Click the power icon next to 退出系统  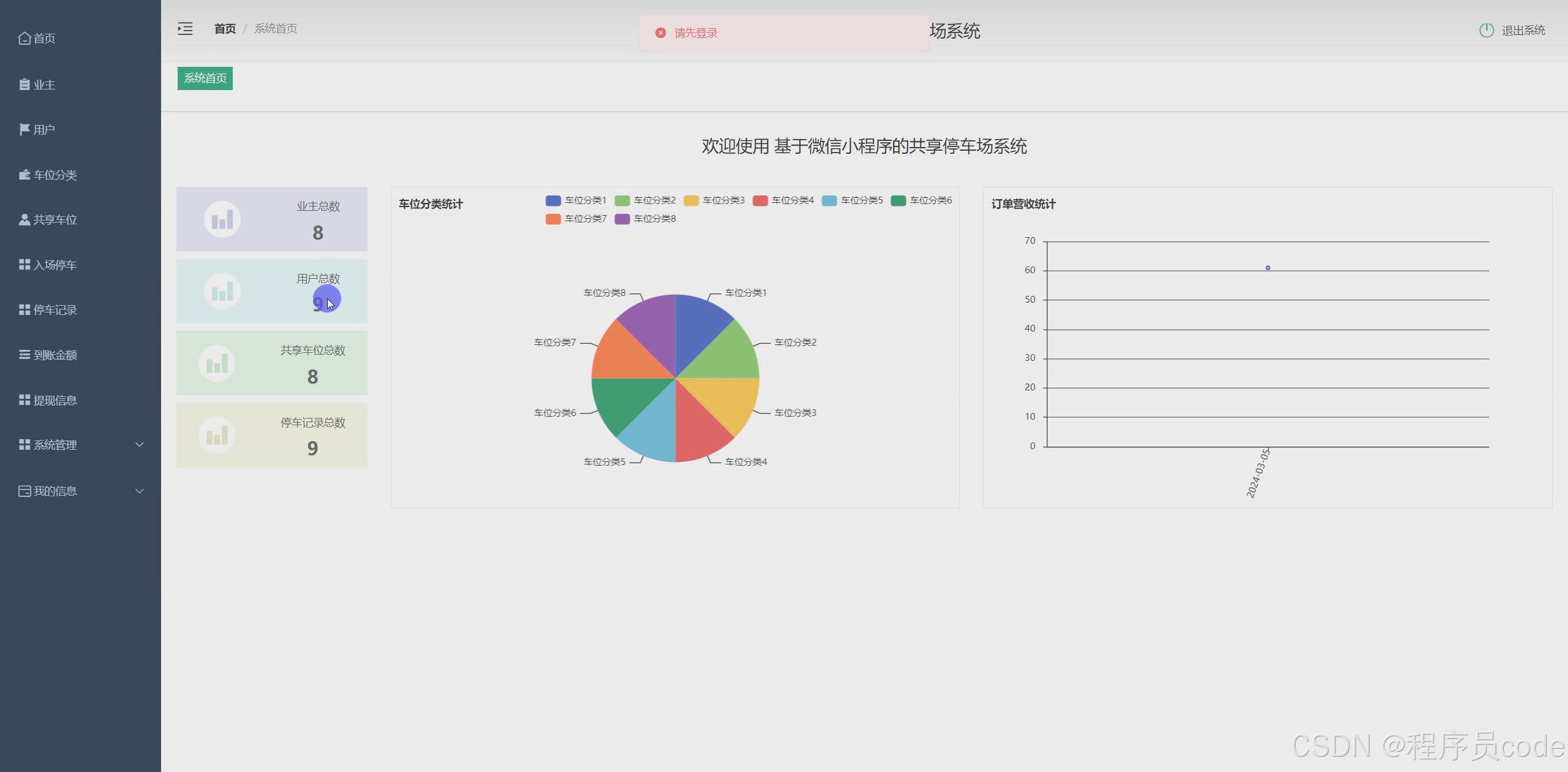(1487, 29)
